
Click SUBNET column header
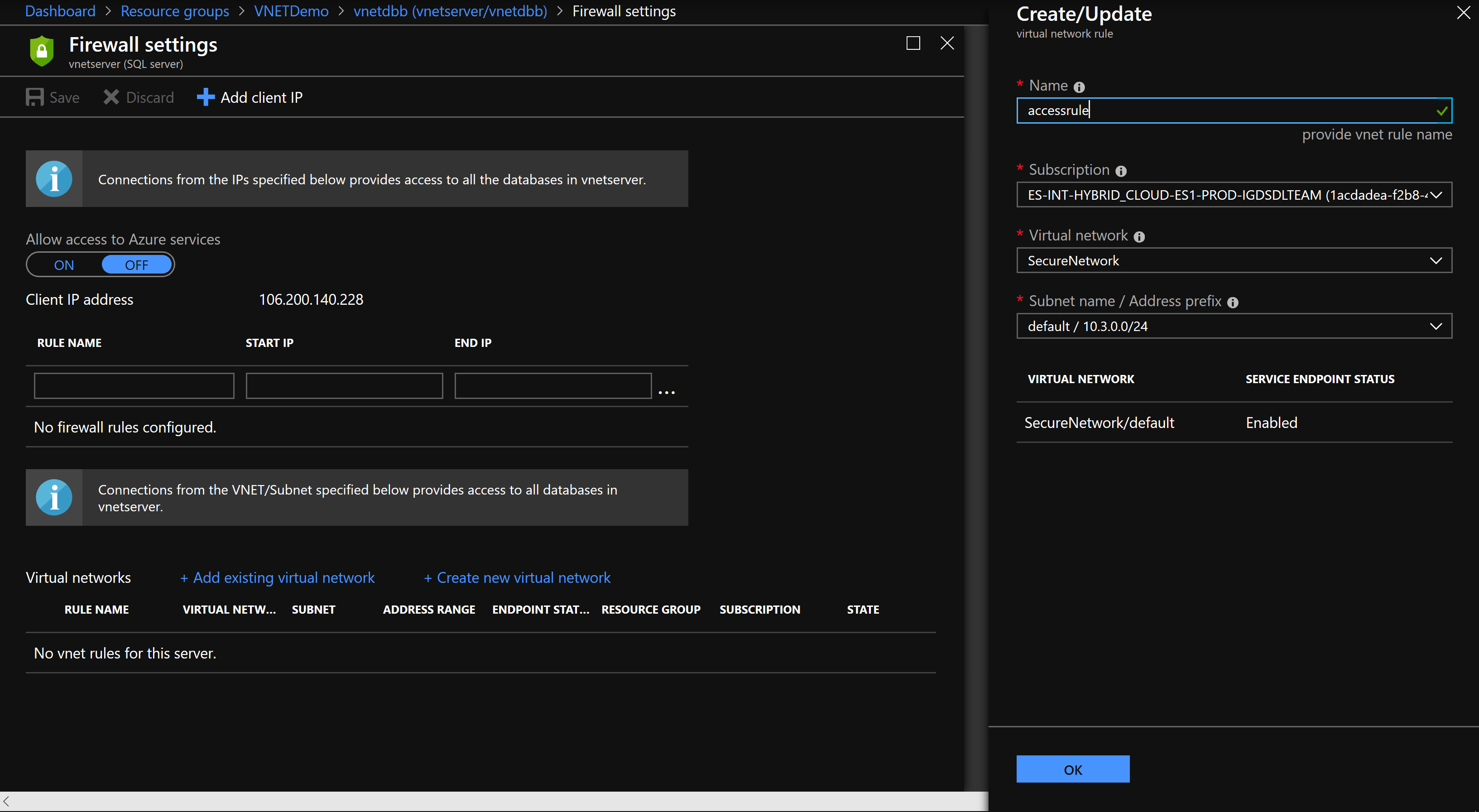tap(313, 610)
